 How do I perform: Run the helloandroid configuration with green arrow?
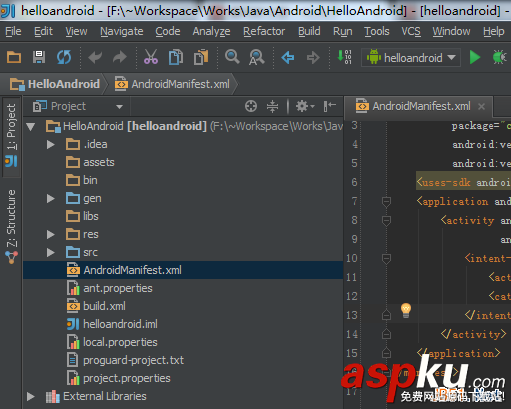(475, 57)
